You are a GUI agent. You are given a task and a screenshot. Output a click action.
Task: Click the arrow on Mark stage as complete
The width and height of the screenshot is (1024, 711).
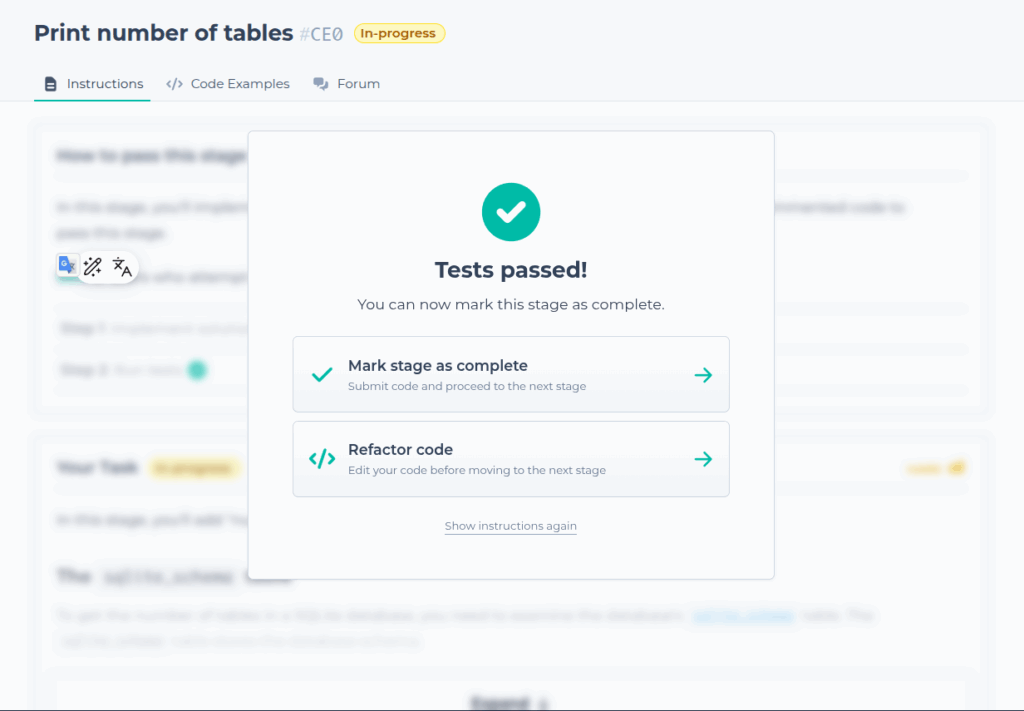click(703, 375)
